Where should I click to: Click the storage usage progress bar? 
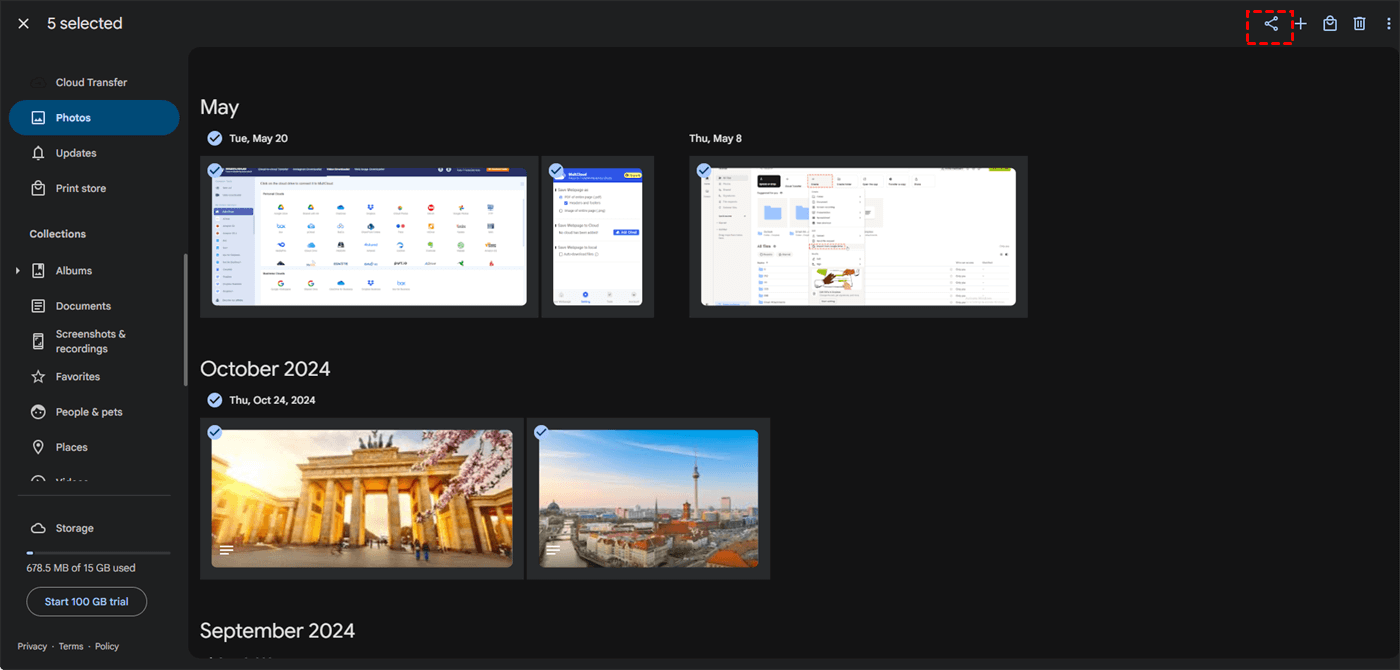pyautogui.click(x=98, y=553)
